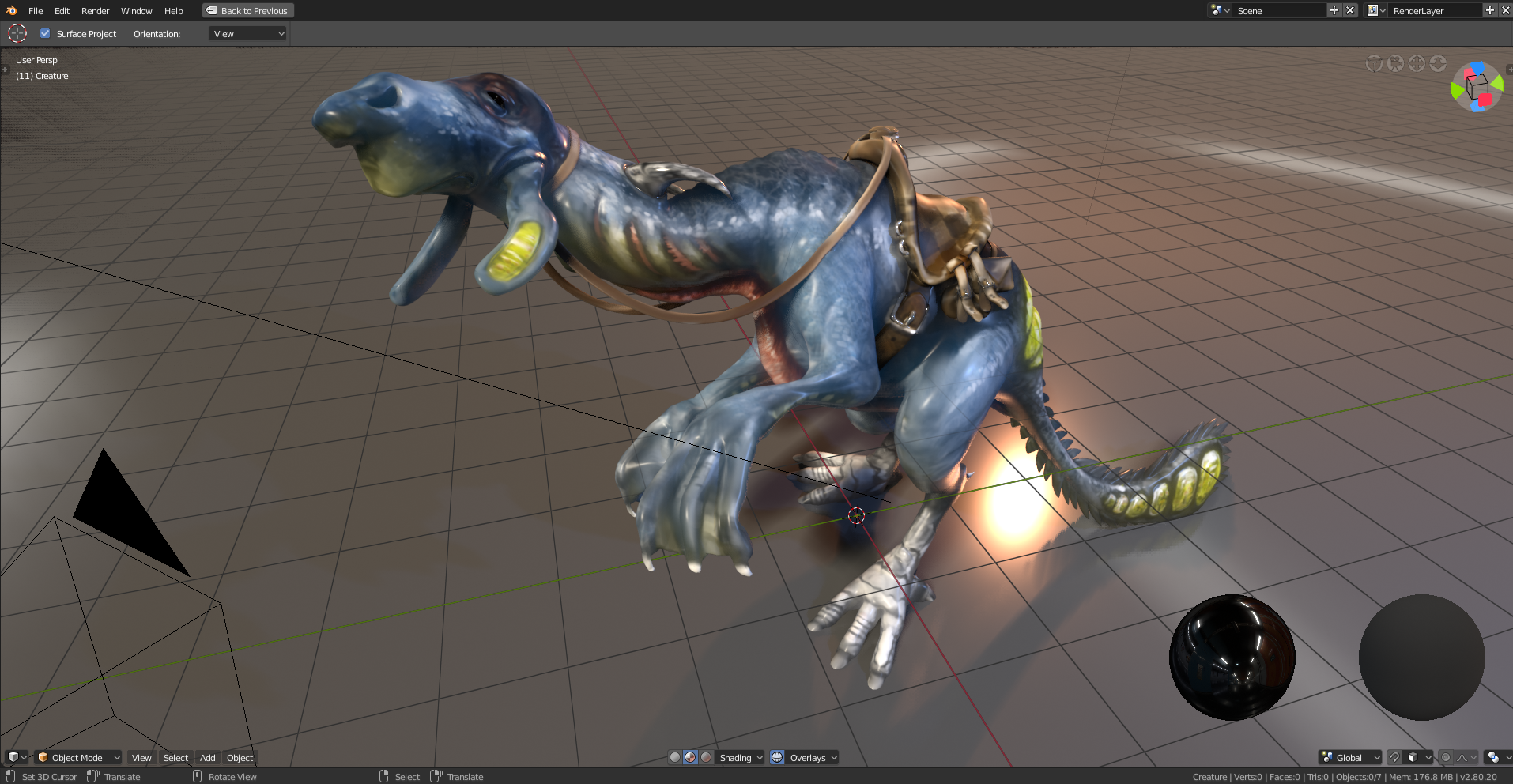Open the viewport Add menu
Screen dimensions: 1513x784
pos(208,757)
